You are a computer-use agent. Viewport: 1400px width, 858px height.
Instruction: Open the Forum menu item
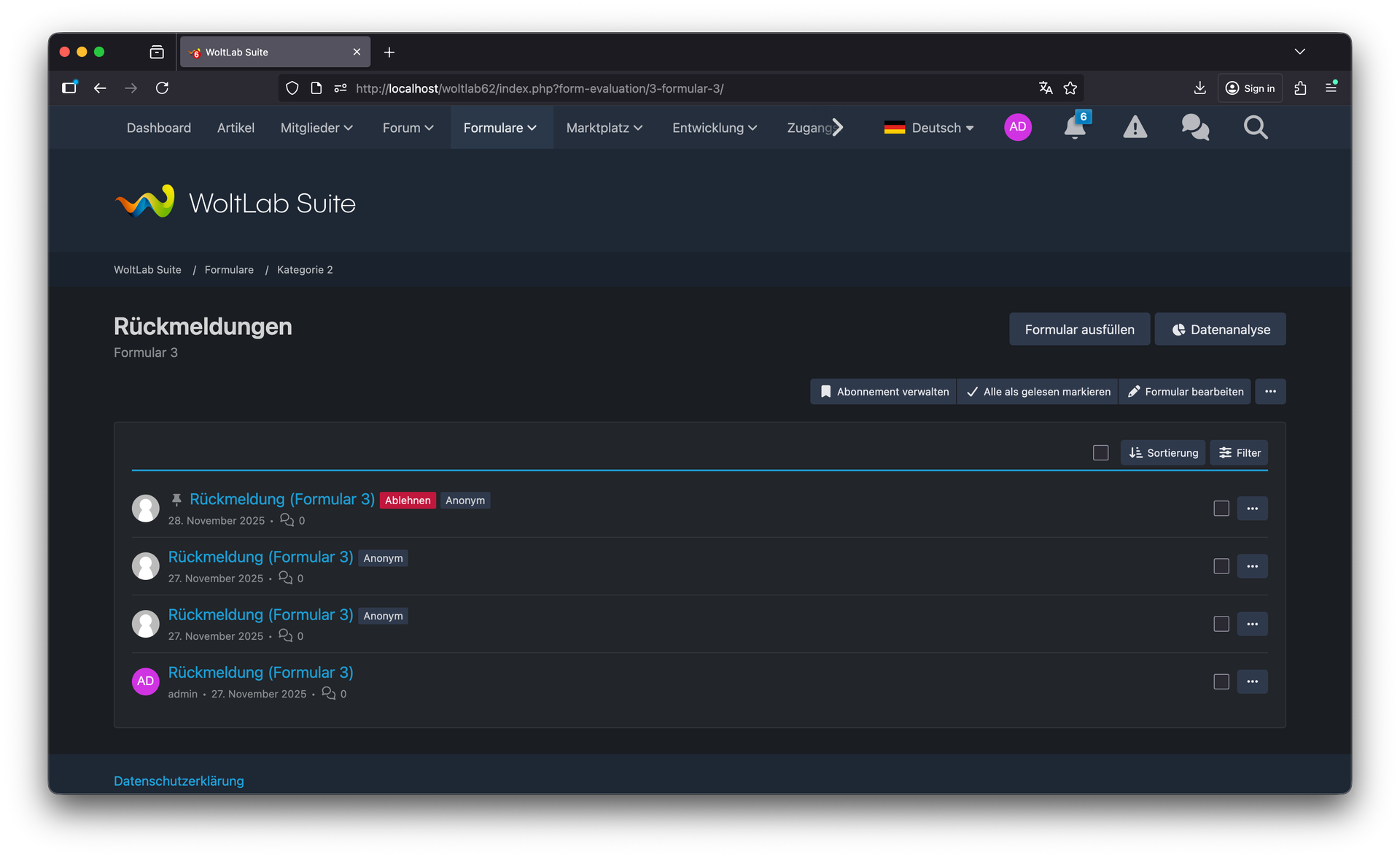(x=408, y=128)
